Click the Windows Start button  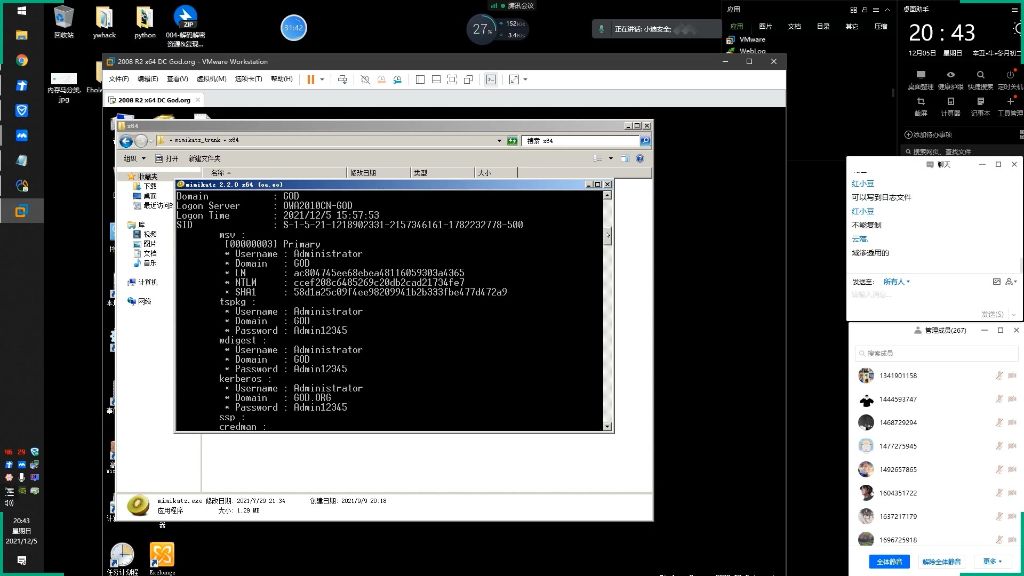coord(22,10)
